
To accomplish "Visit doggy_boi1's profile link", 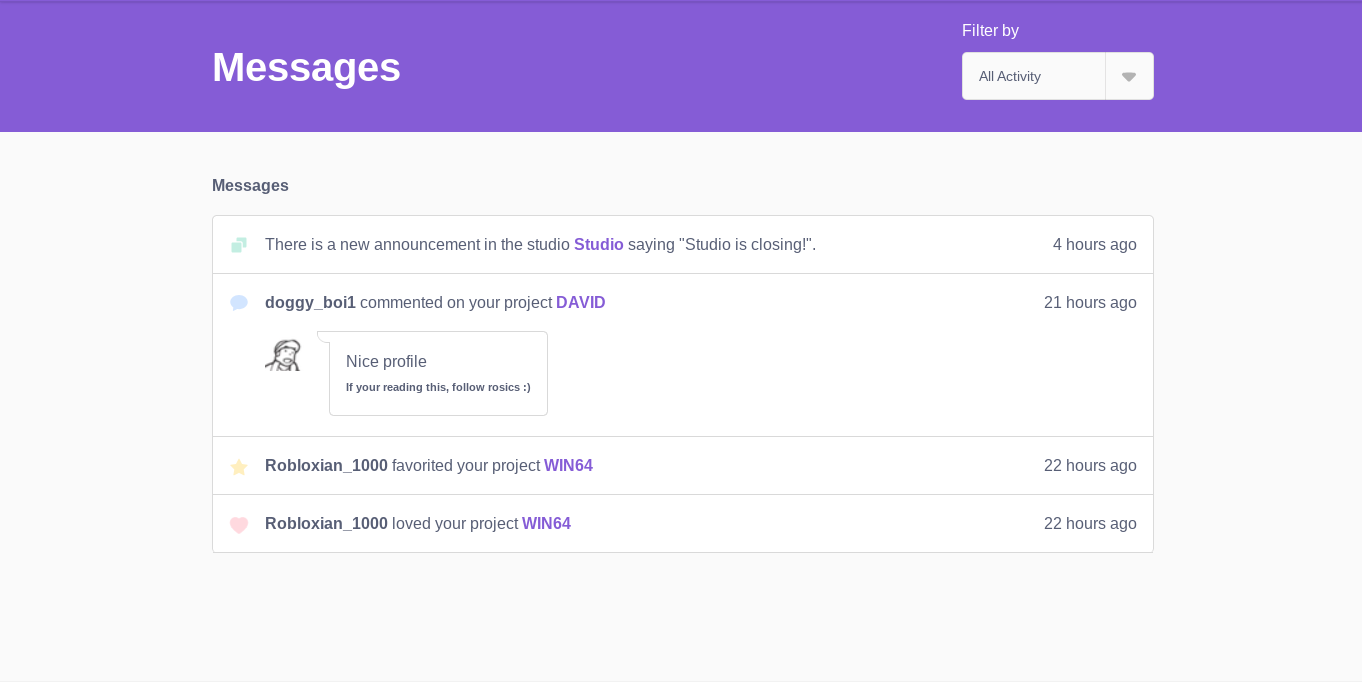I will [310, 303].
